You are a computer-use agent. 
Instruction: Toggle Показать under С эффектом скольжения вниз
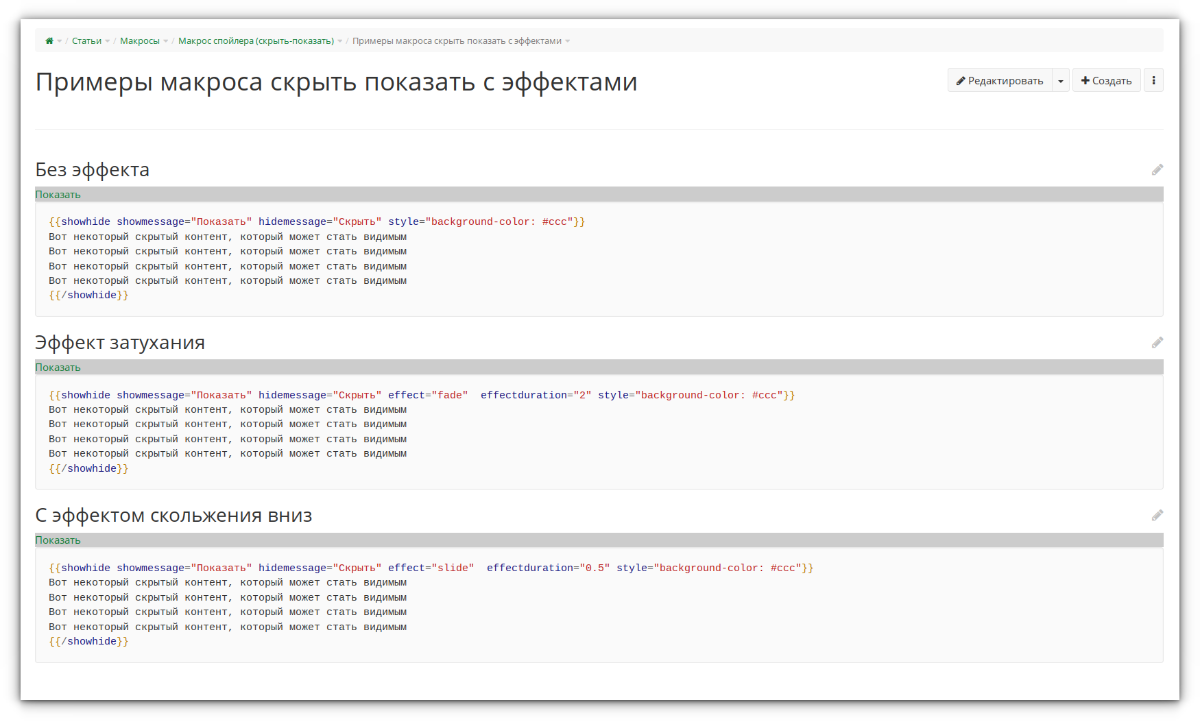point(58,540)
